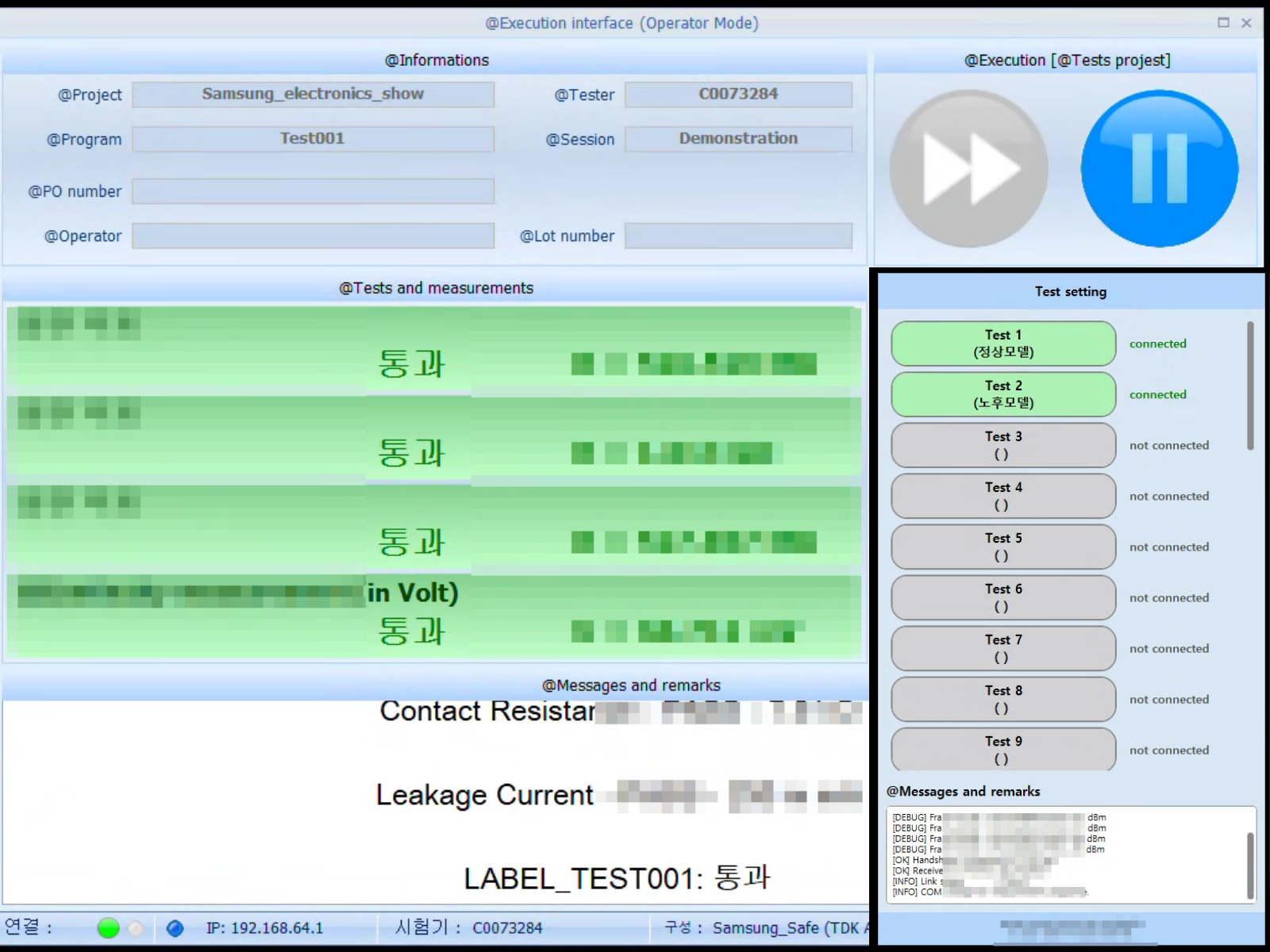1270x952 pixels.
Task: Click the Test 7 slot button
Action: click(x=1003, y=648)
